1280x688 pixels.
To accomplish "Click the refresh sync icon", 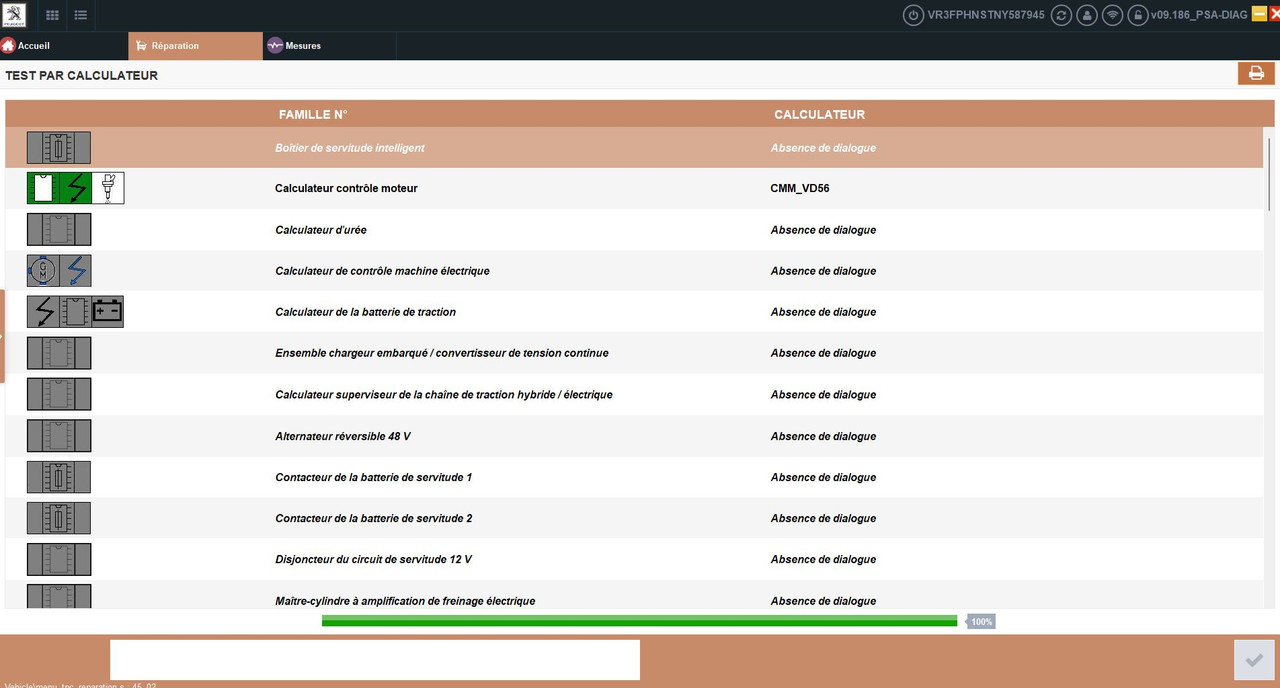I will point(1062,15).
